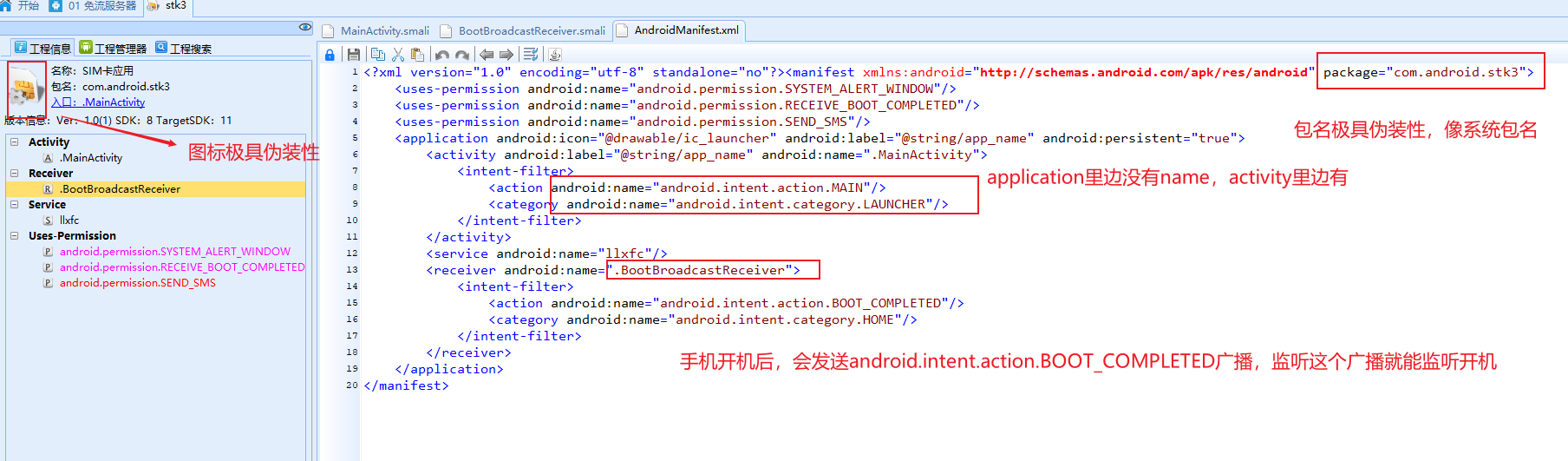
Task: Collapse the Receiver tree node
Action: coord(14,173)
